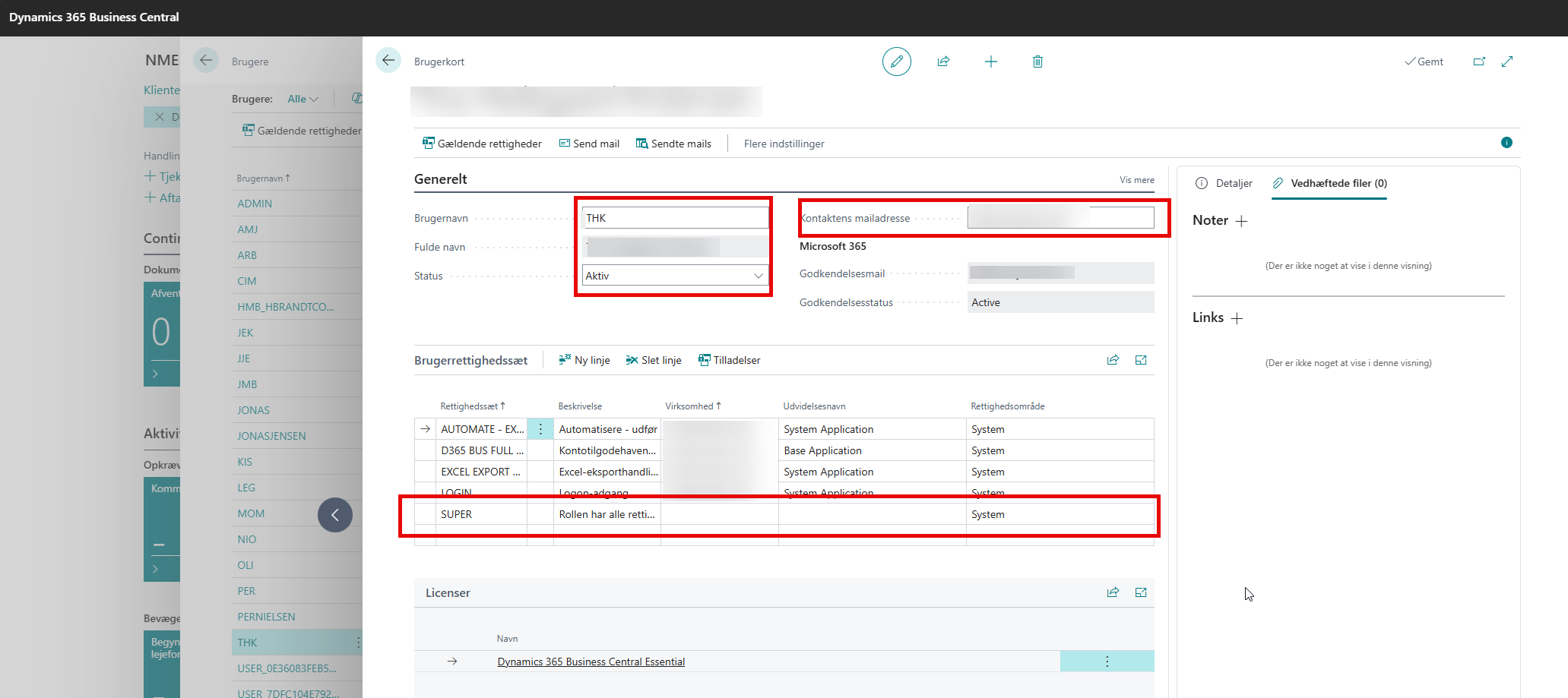1568x698 pixels.
Task: Go back using Brugerkort back arrow
Action: [388, 61]
